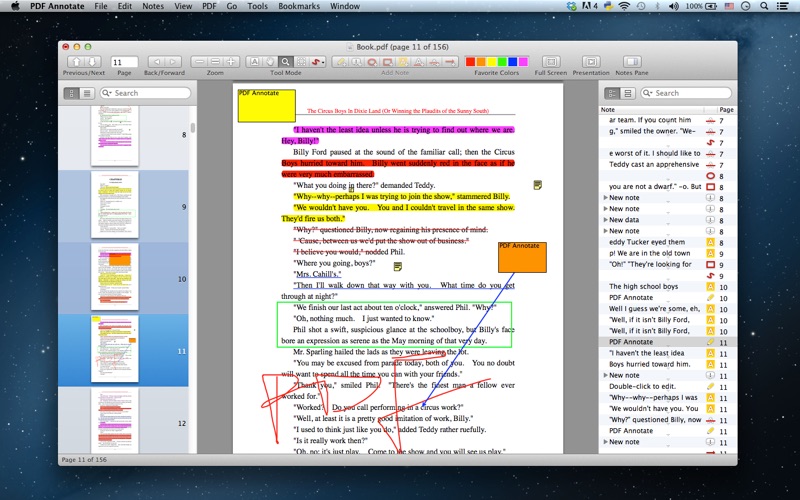Screen dimensions: 800x500
Task: Select note row eddy Tucker eyed them
Action: pos(668,242)
